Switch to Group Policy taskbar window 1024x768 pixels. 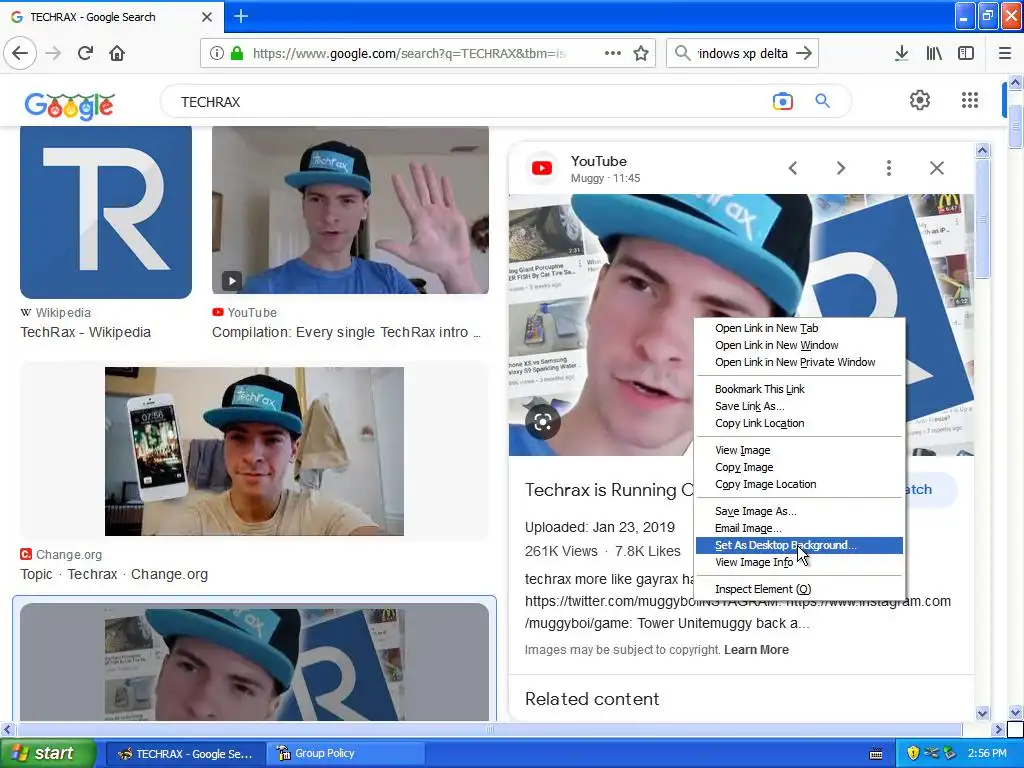(345, 753)
